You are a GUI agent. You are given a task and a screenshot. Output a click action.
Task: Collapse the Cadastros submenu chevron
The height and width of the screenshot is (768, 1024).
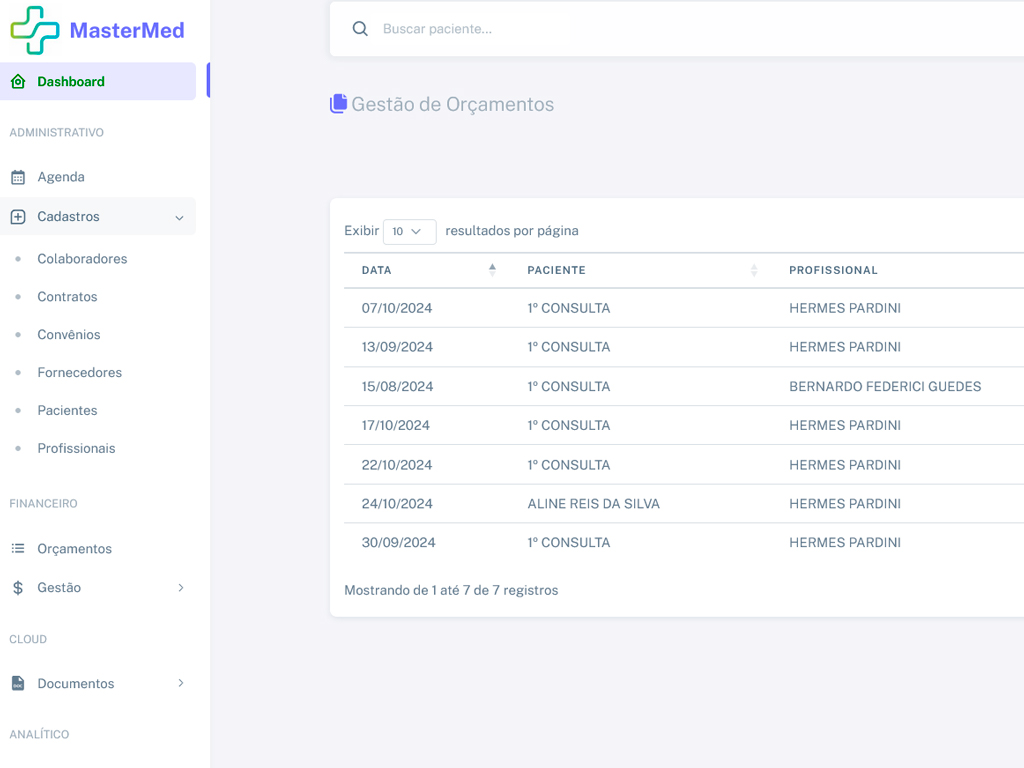pyautogui.click(x=179, y=218)
